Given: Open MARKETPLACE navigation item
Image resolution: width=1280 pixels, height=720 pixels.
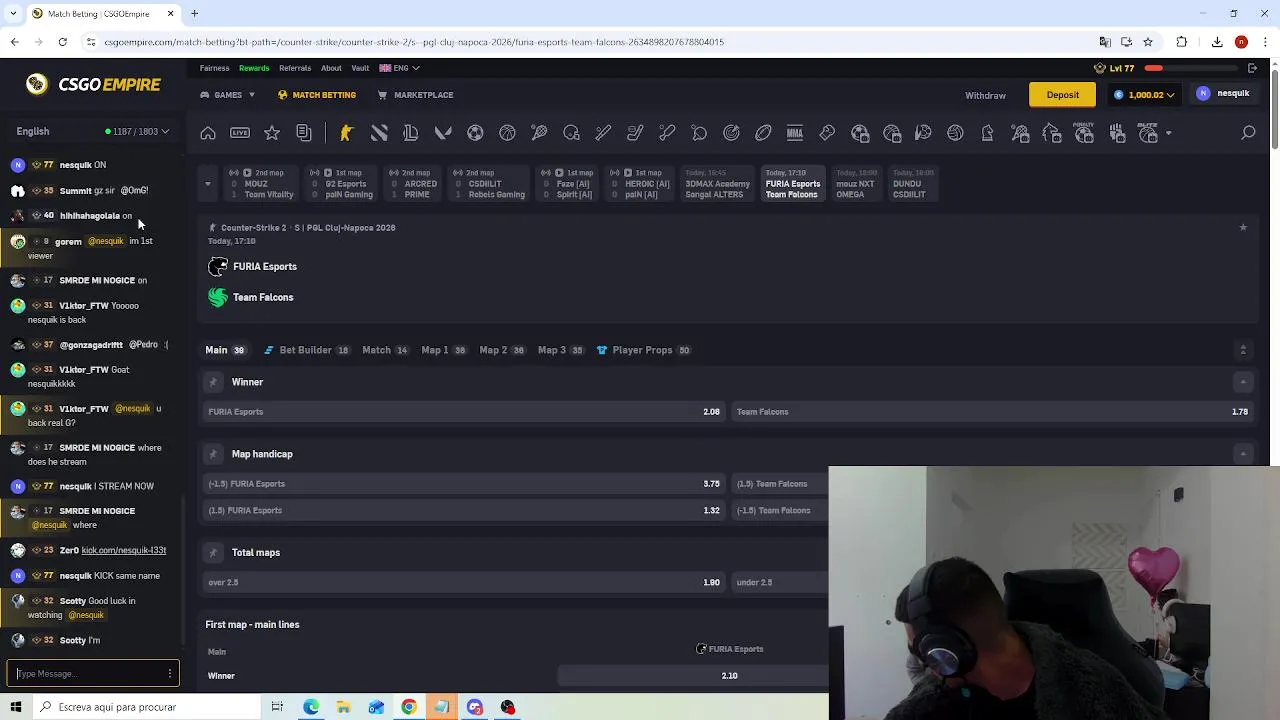Looking at the screenshot, I should point(415,95).
